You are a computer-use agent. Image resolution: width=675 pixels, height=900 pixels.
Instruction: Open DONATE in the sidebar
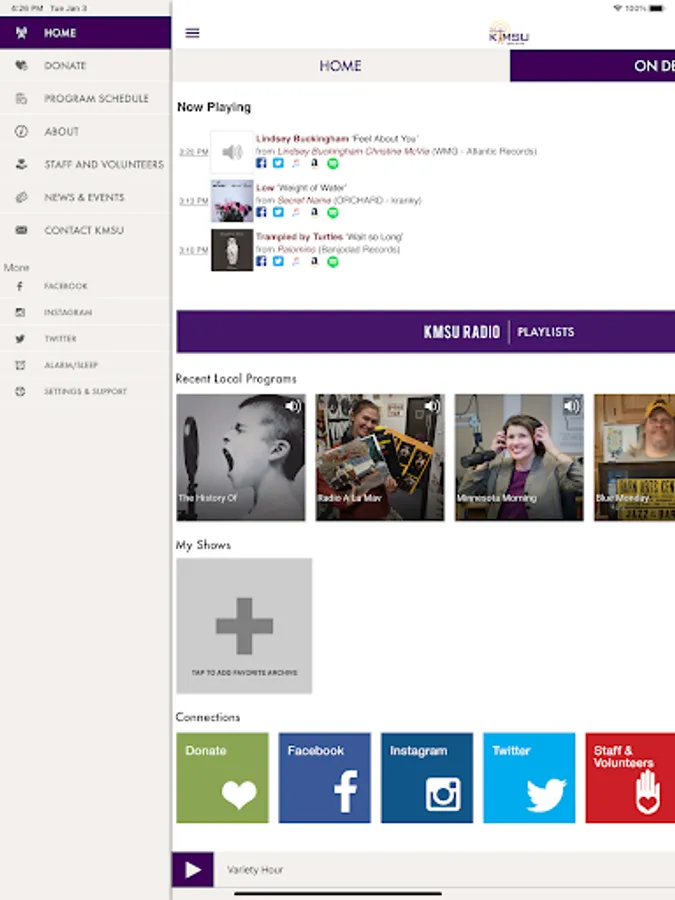click(85, 65)
